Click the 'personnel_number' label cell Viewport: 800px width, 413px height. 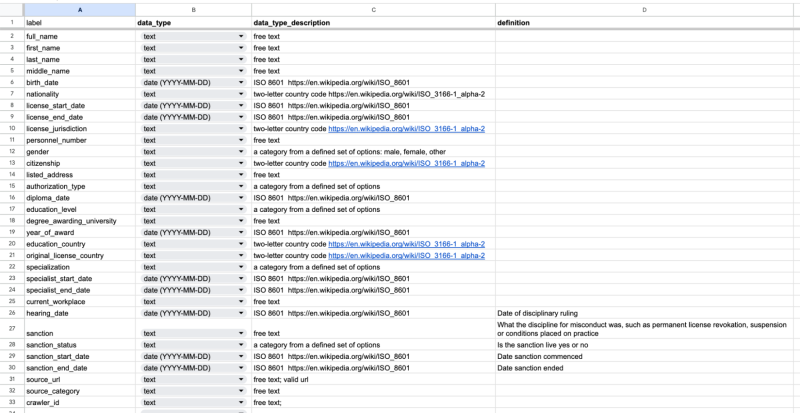[x=78, y=140]
